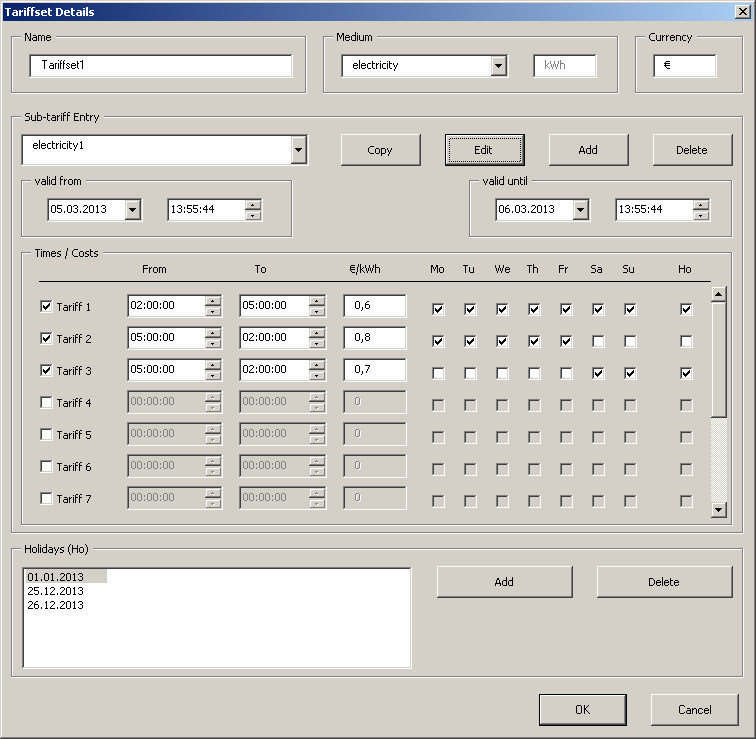Expand the Sub-tariff Entry electricity1 dropdown
This screenshot has height=739, width=756.
298,151
